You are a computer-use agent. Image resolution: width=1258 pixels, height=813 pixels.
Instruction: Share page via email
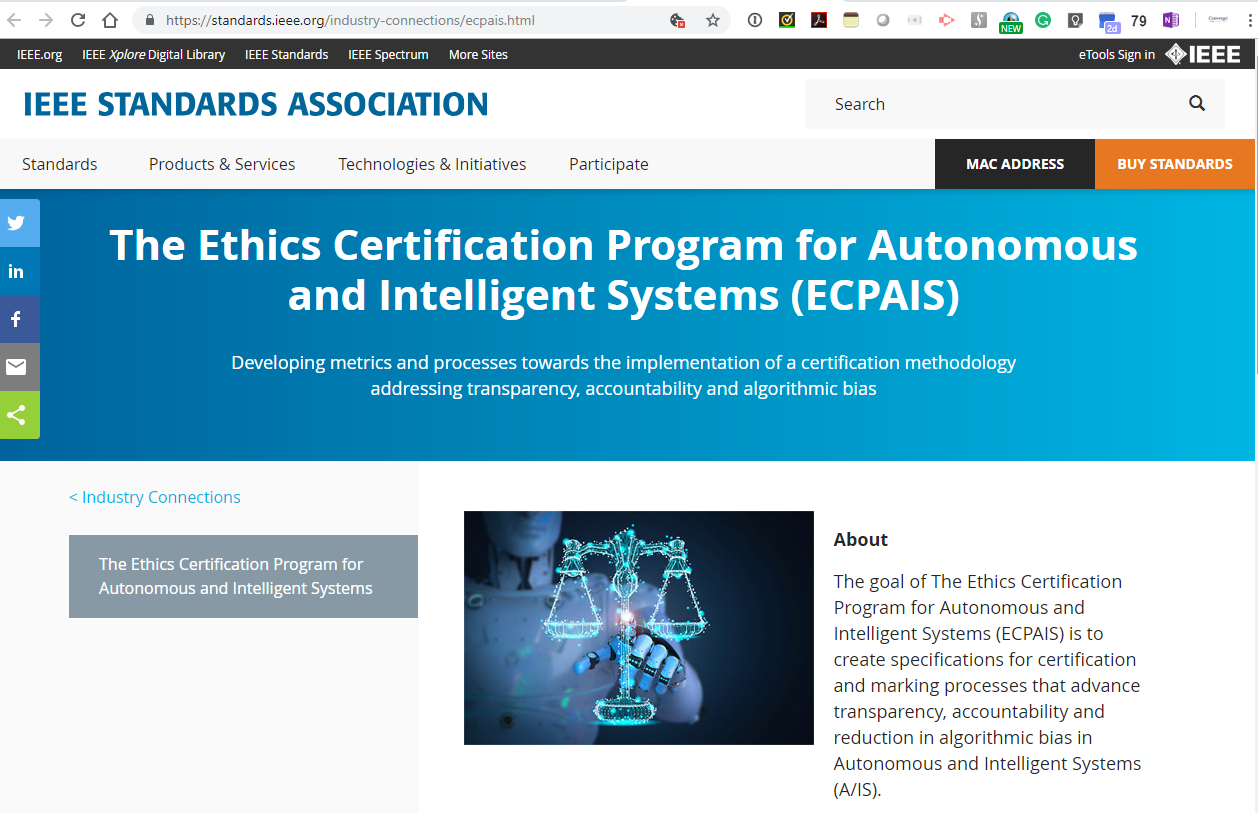point(19,367)
